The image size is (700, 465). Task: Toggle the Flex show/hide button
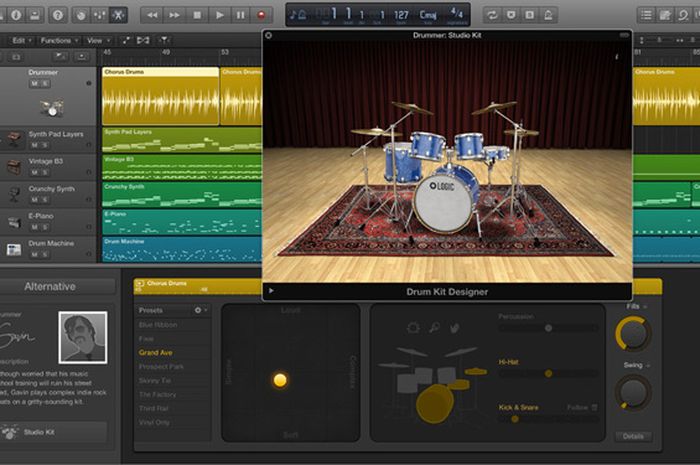[x=143, y=41]
